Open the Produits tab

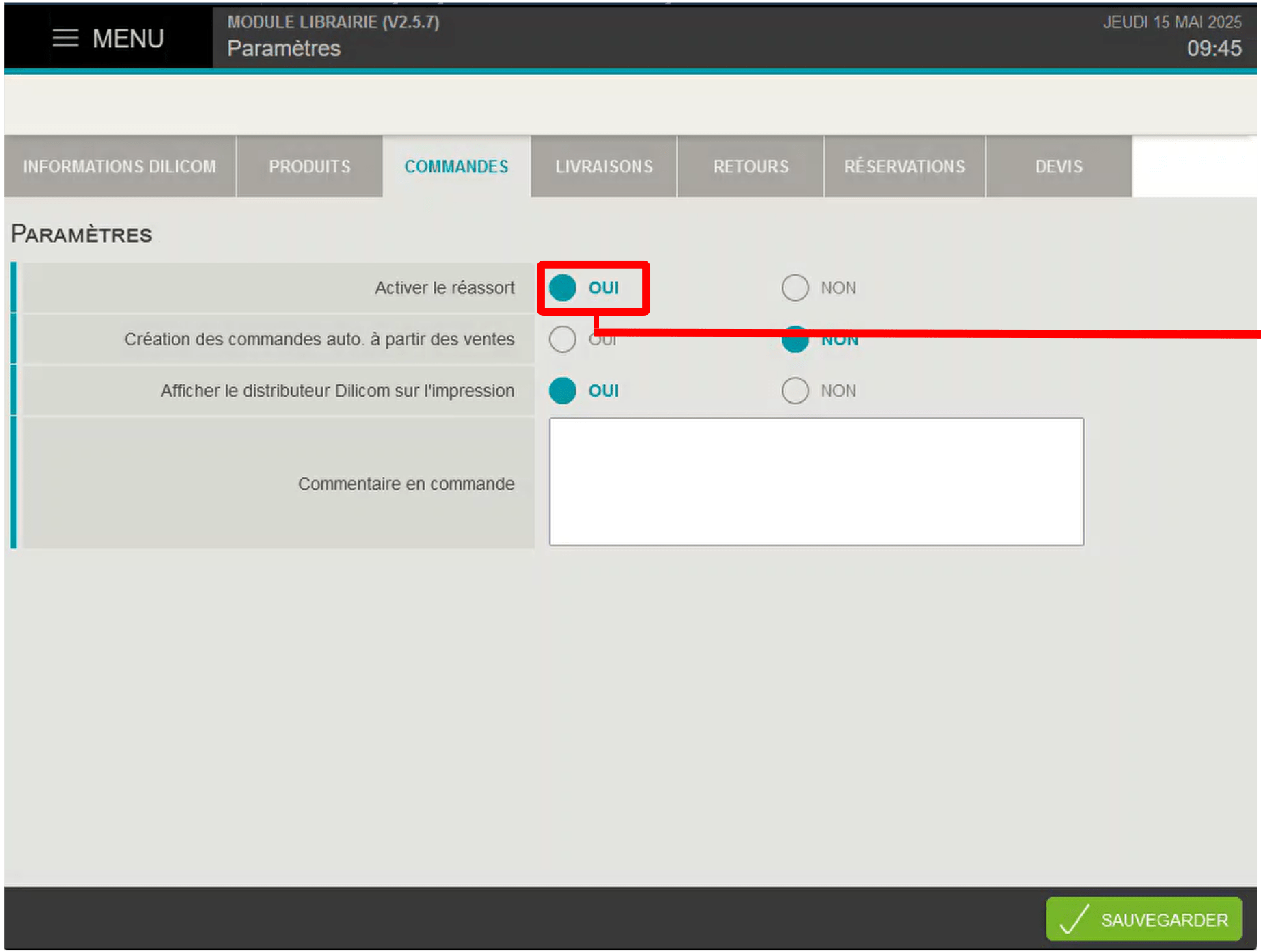[x=310, y=166]
